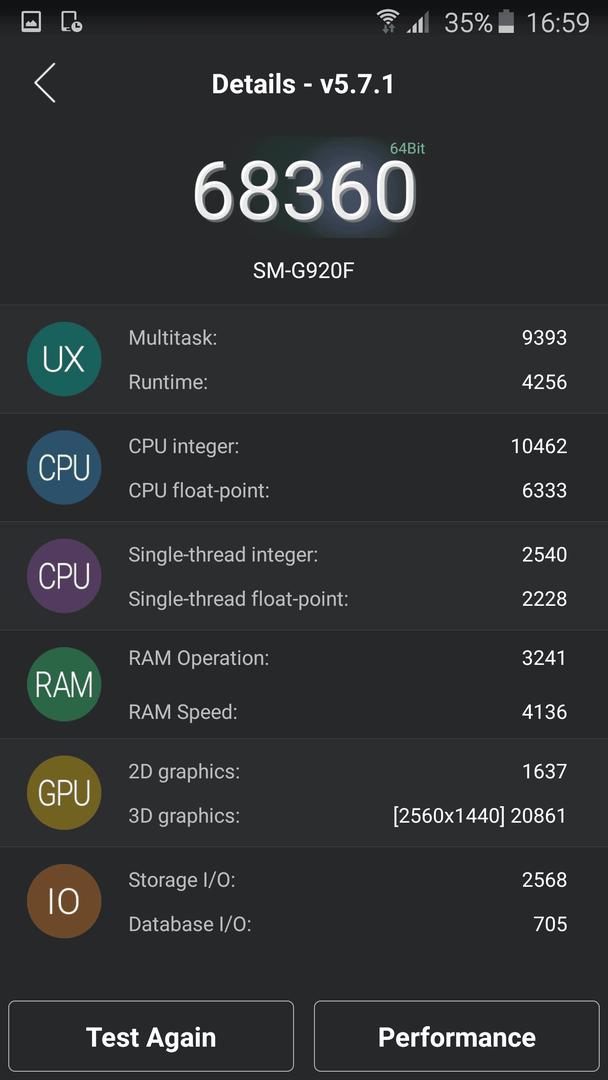Click the 64Bit label
Viewport: 608px width, 1080px height.
click(408, 148)
